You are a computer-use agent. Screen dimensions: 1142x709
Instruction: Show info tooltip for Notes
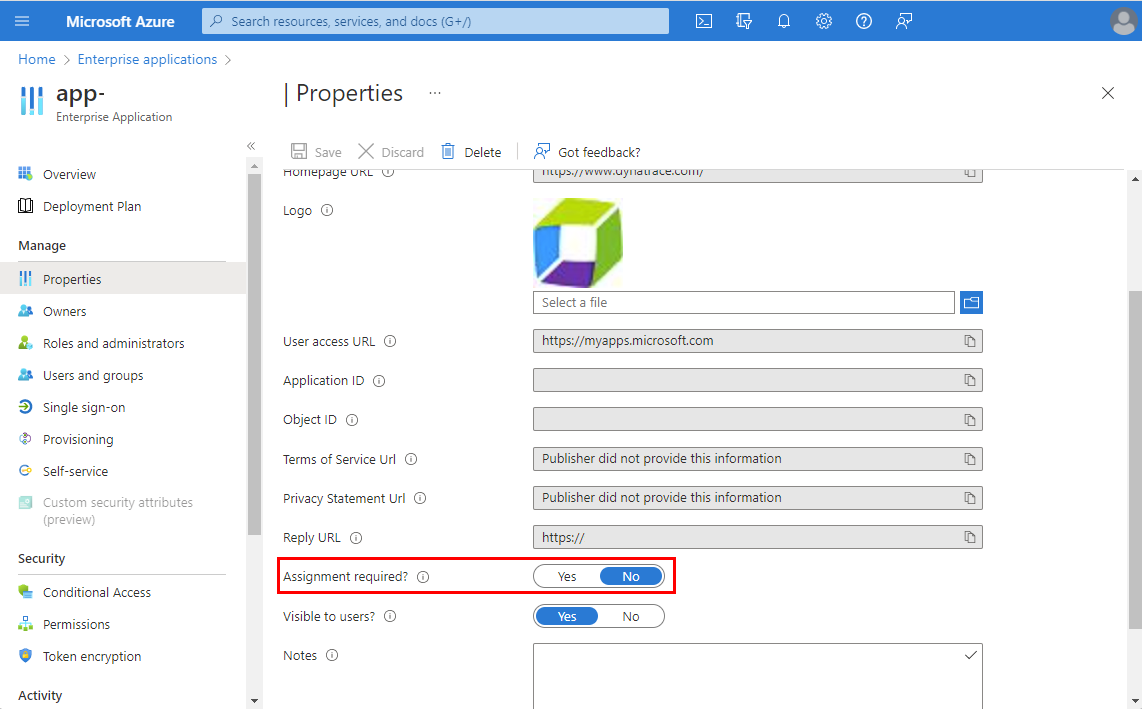[332, 655]
